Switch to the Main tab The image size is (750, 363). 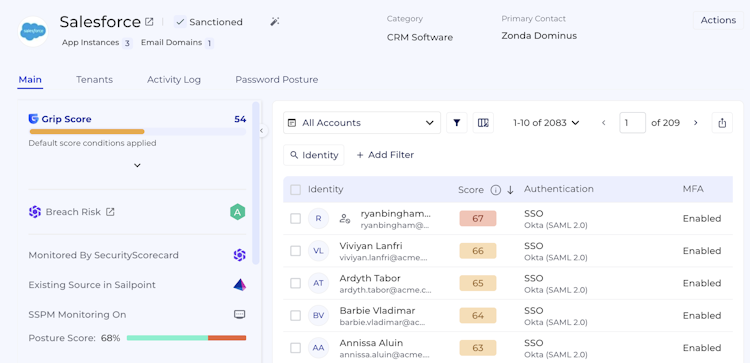point(30,80)
